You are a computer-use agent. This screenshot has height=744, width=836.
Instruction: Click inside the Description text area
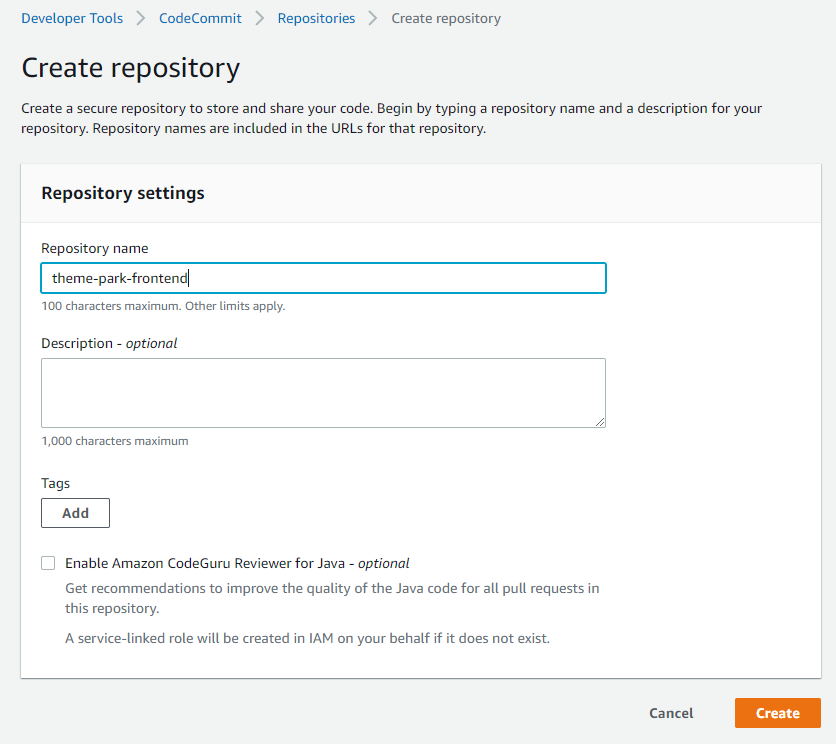pos(322,392)
